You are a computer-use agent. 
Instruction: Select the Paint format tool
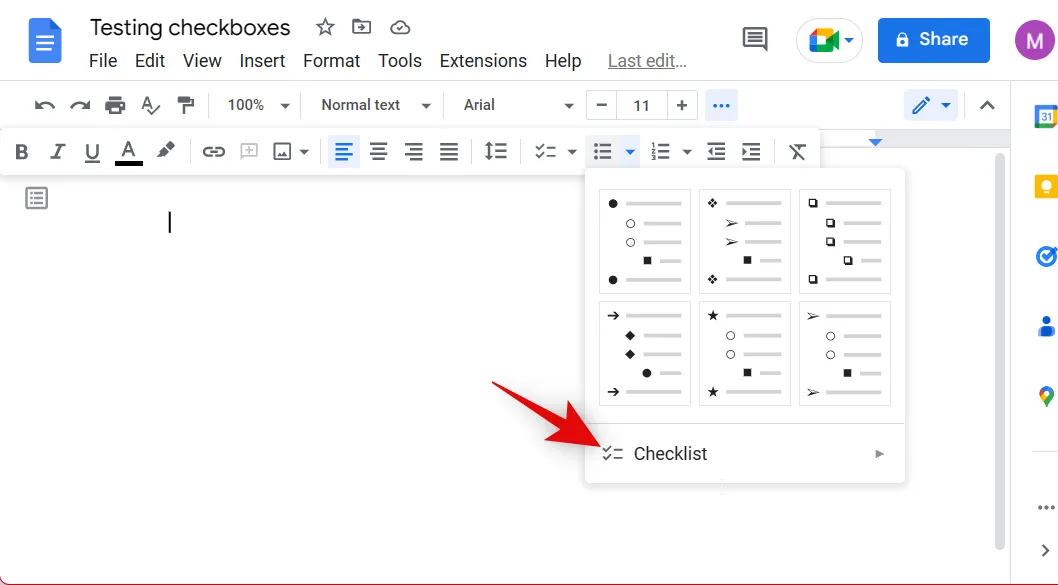(186, 105)
